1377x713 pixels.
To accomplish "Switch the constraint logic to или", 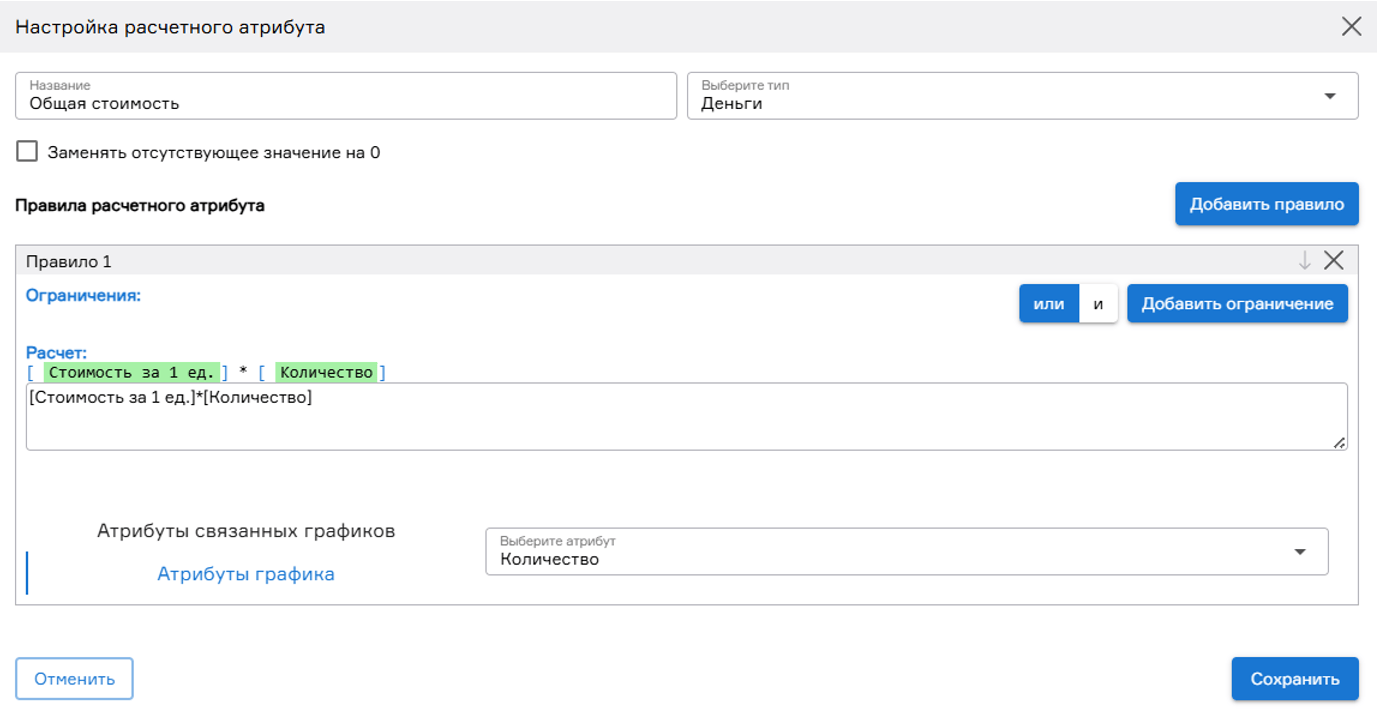I will point(1048,304).
